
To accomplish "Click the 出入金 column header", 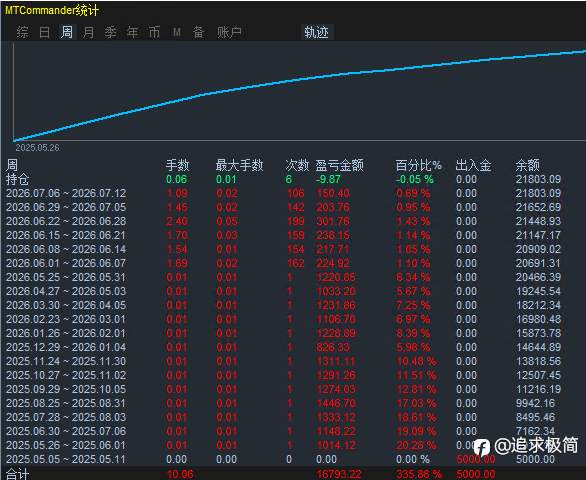I will tap(473, 165).
